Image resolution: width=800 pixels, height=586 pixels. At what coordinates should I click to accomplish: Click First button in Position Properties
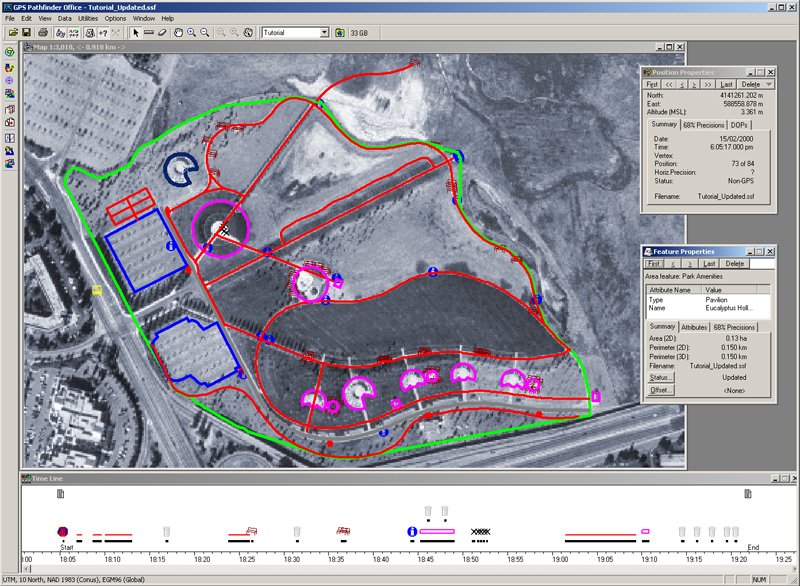pos(652,84)
